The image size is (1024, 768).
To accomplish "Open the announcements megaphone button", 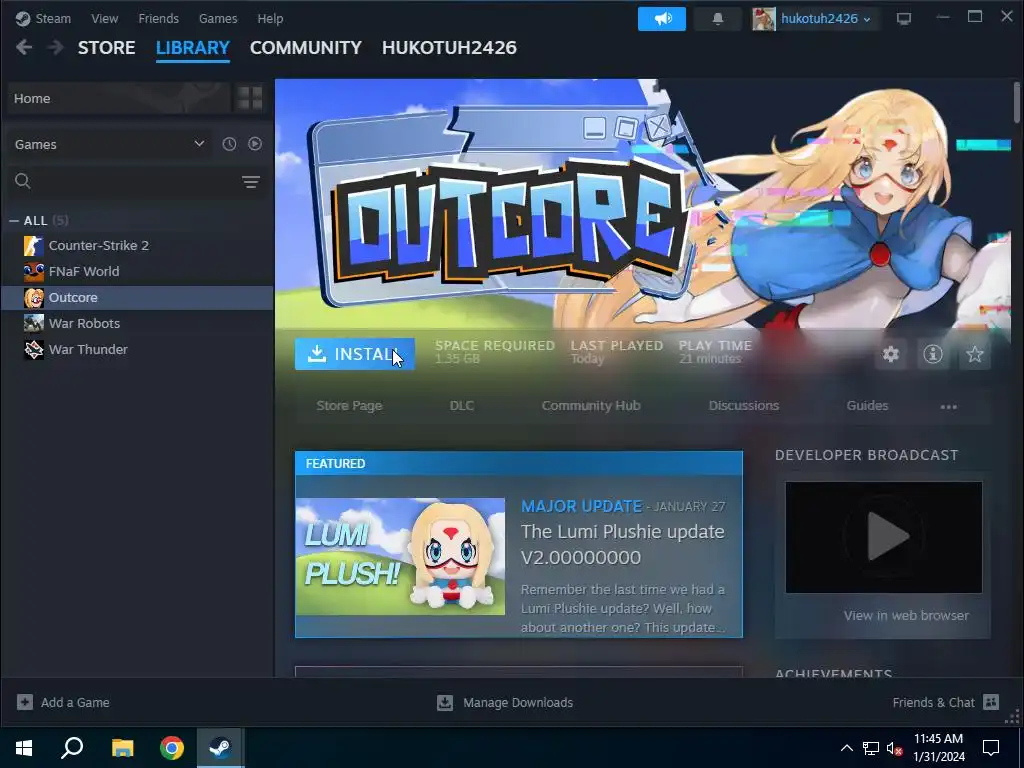I will point(662,18).
